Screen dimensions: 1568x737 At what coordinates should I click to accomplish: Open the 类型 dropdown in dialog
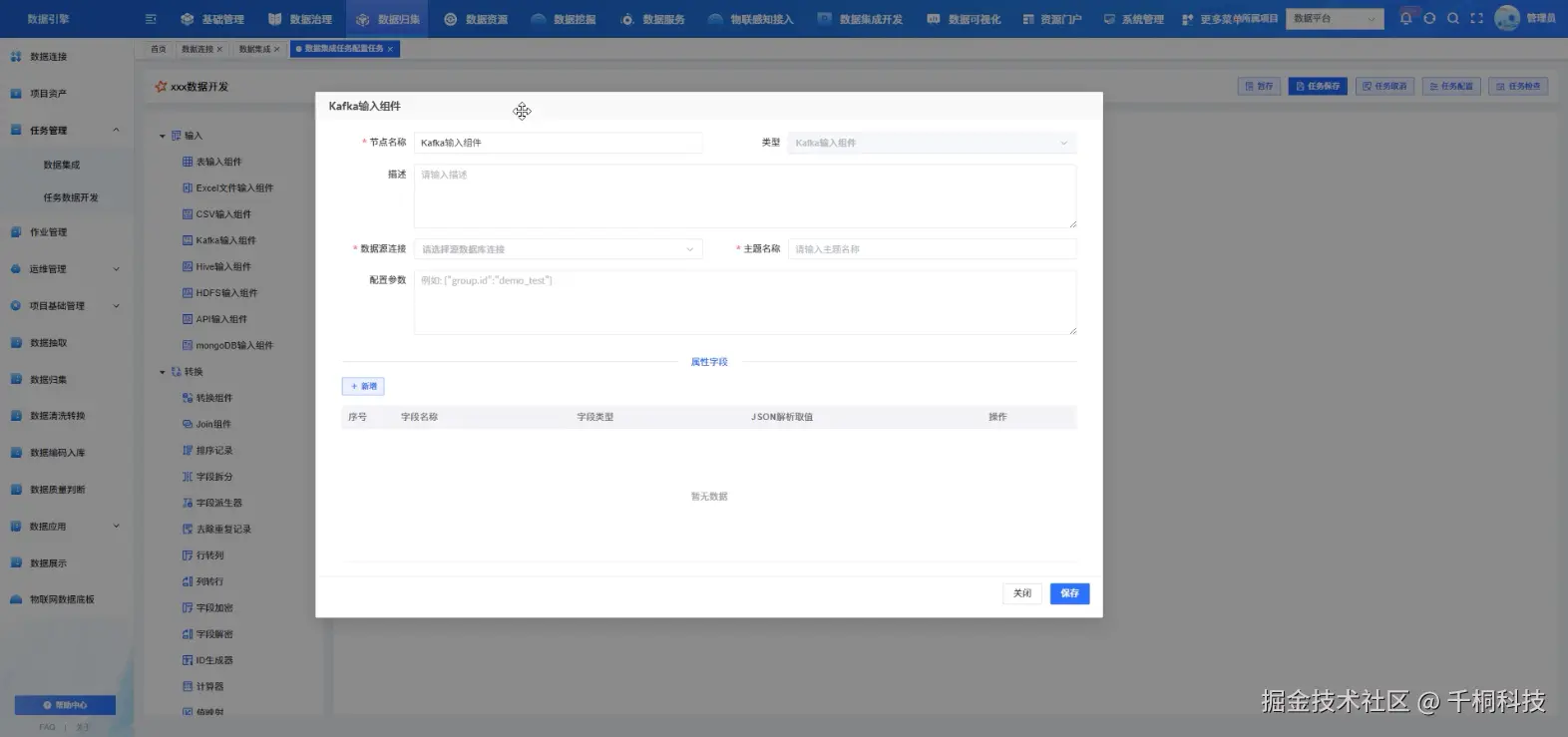click(932, 143)
